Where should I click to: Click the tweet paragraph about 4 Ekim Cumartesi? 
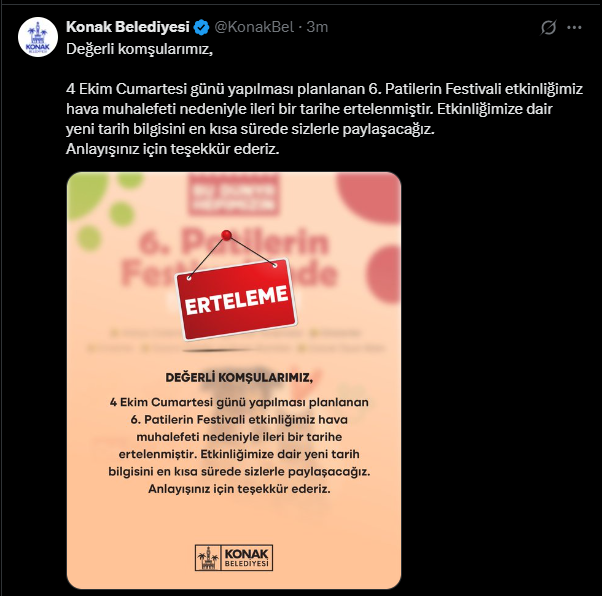pos(324,109)
